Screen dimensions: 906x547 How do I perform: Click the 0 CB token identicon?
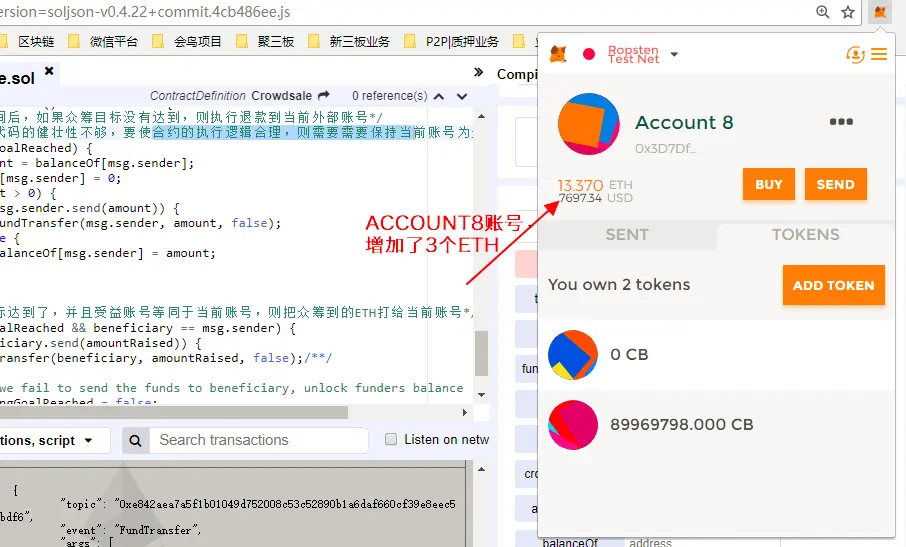click(x=573, y=355)
